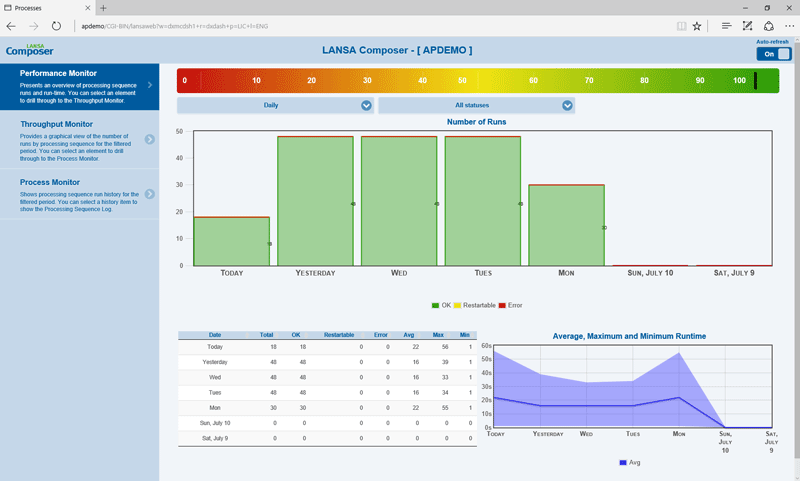Select the Today row in the table
The width and height of the screenshot is (800, 481).
[x=327, y=347]
